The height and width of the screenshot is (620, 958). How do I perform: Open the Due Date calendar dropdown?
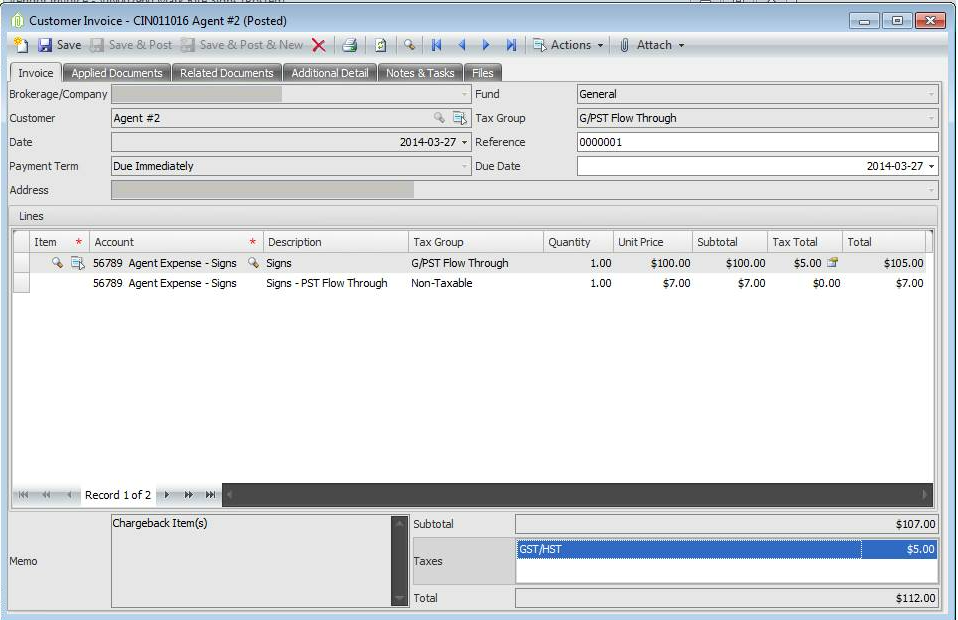[x=931, y=166]
